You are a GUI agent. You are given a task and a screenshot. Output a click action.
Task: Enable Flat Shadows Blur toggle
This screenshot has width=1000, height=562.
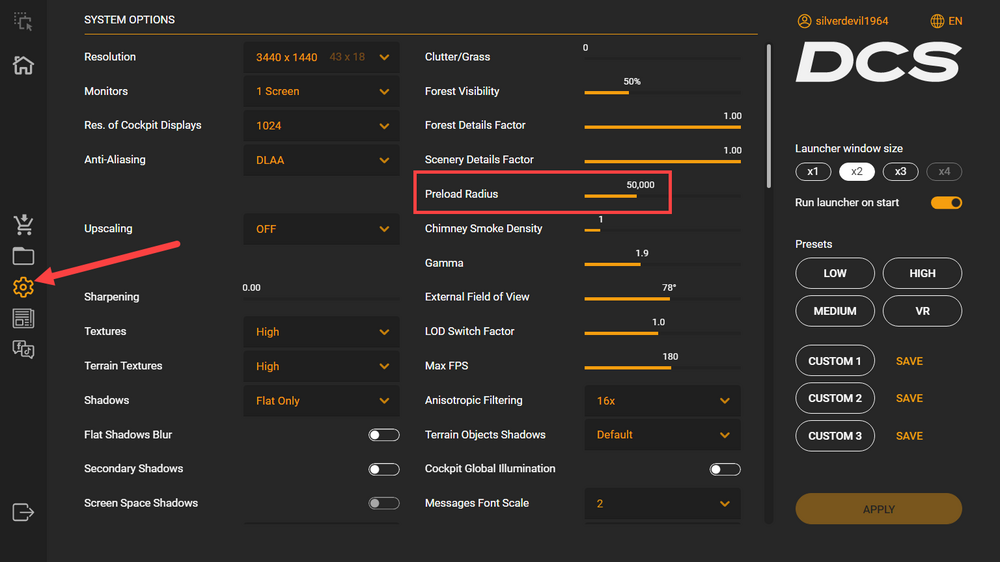(384, 435)
